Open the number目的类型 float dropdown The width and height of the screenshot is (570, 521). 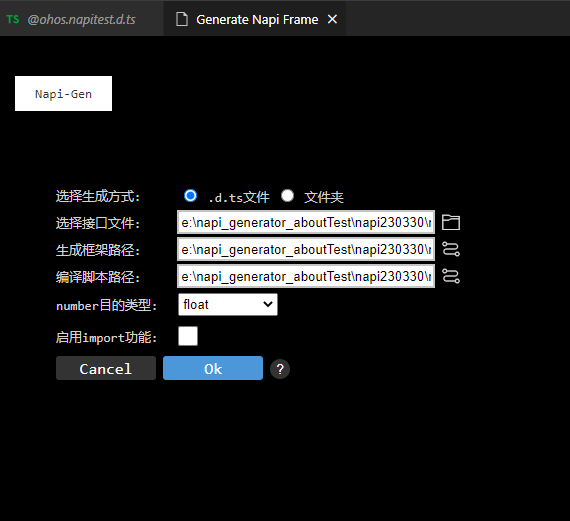[x=228, y=305]
